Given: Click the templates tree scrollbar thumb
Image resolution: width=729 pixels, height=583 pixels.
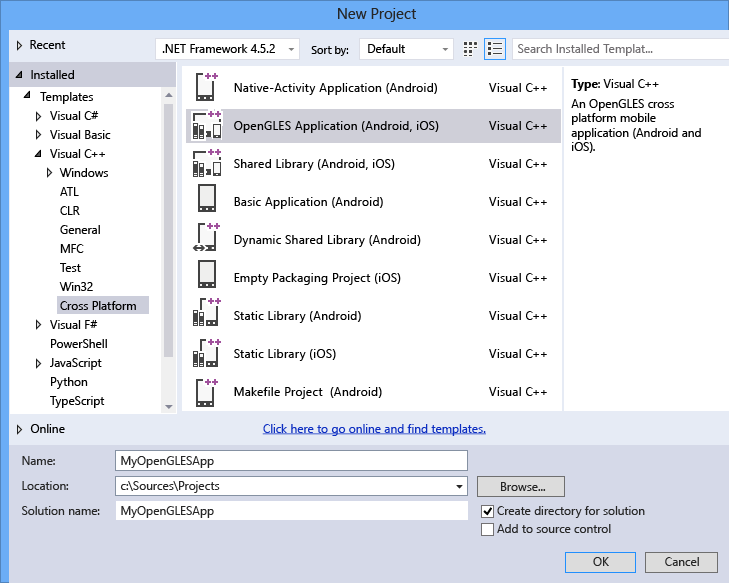Looking at the screenshot, I should point(168,230).
